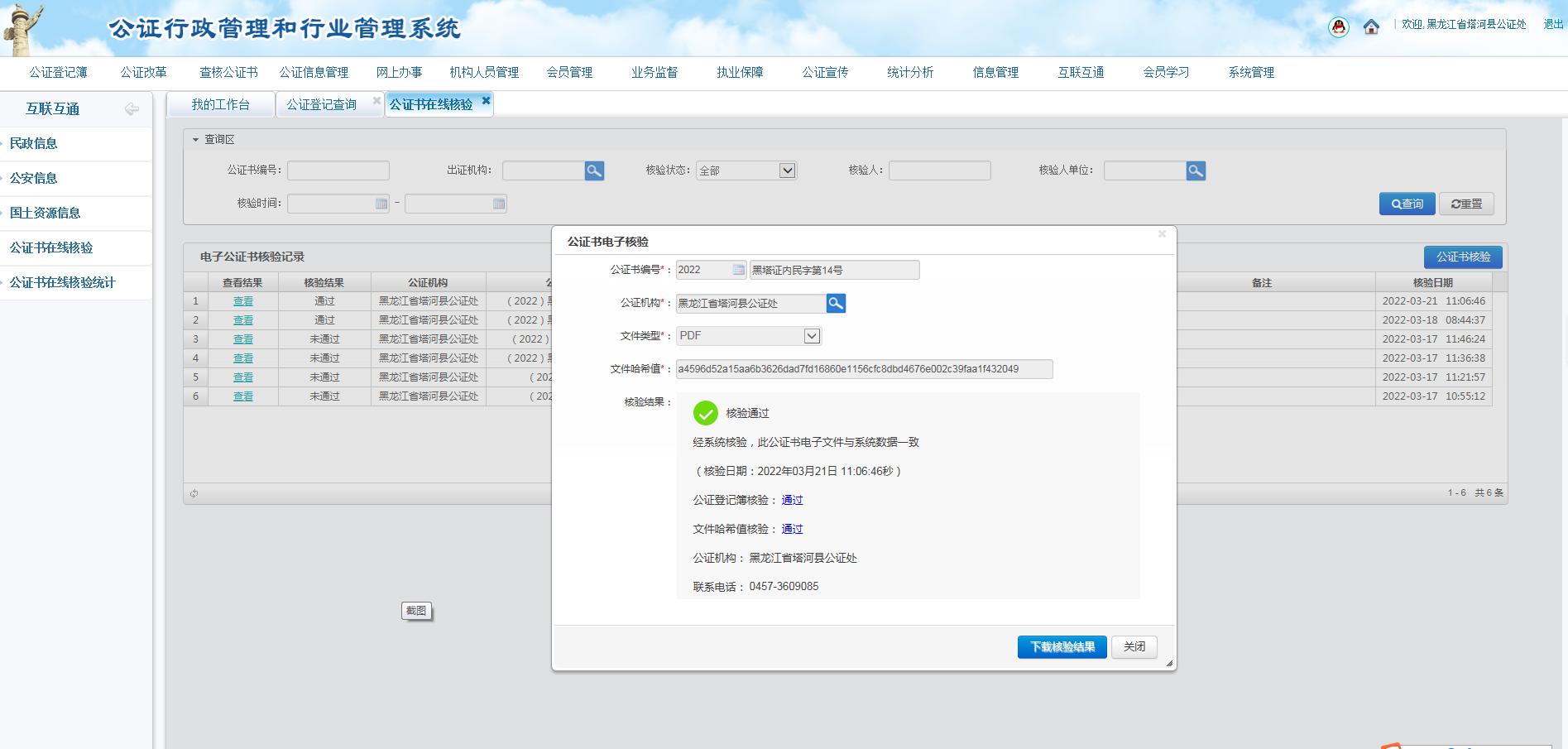Screen dimensions: 1568x749
Task: Select 民政信息 in sidebar
Action: tap(75, 143)
